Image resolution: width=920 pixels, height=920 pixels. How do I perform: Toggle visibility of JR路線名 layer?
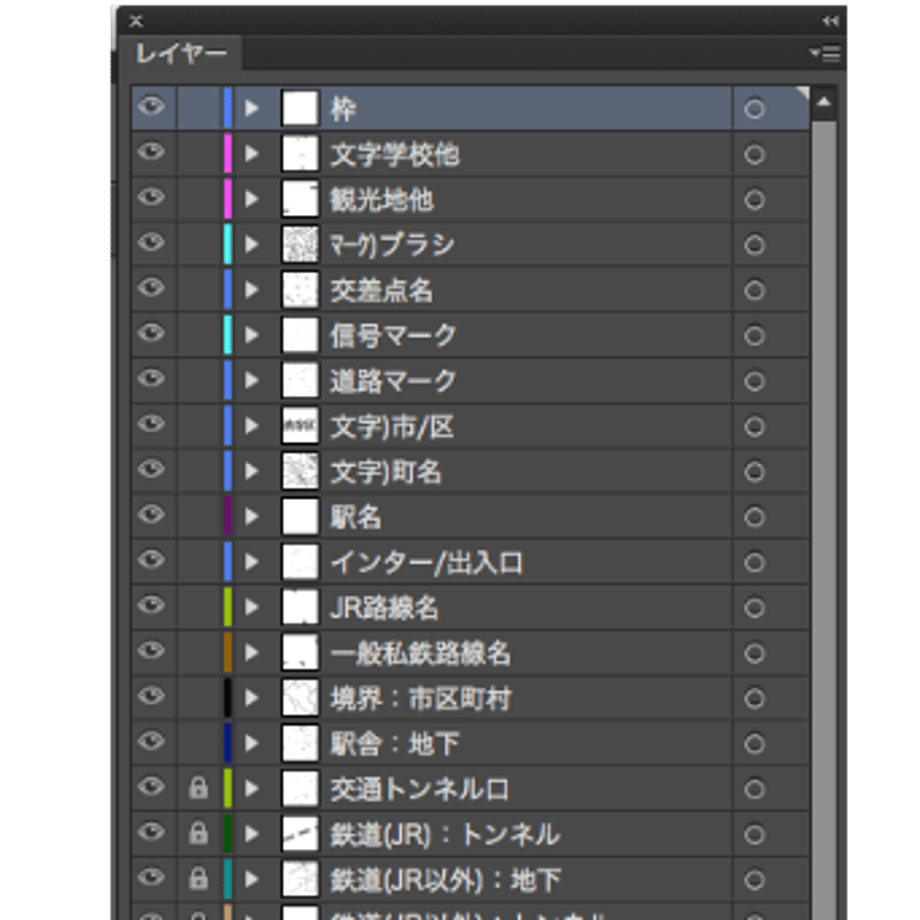[x=151, y=606]
